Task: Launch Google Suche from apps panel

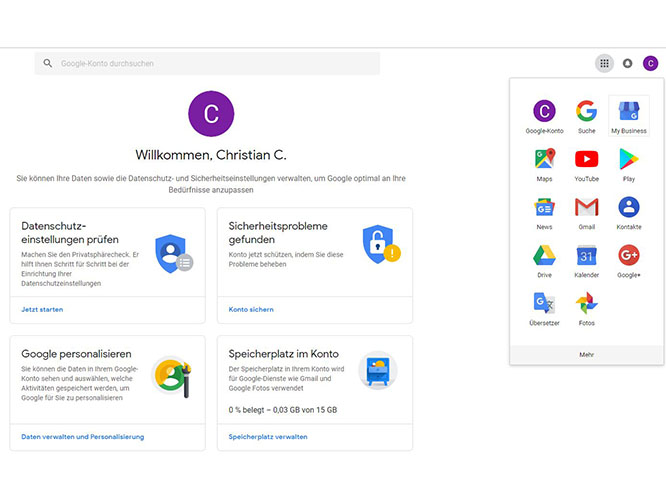Action: point(587,116)
